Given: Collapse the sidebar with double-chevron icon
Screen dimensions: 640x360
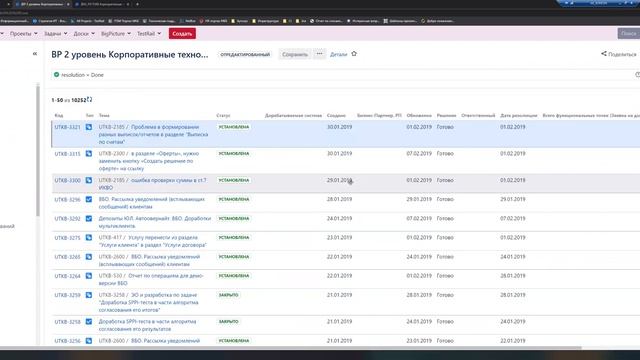Looking at the screenshot, I should click(35, 53).
